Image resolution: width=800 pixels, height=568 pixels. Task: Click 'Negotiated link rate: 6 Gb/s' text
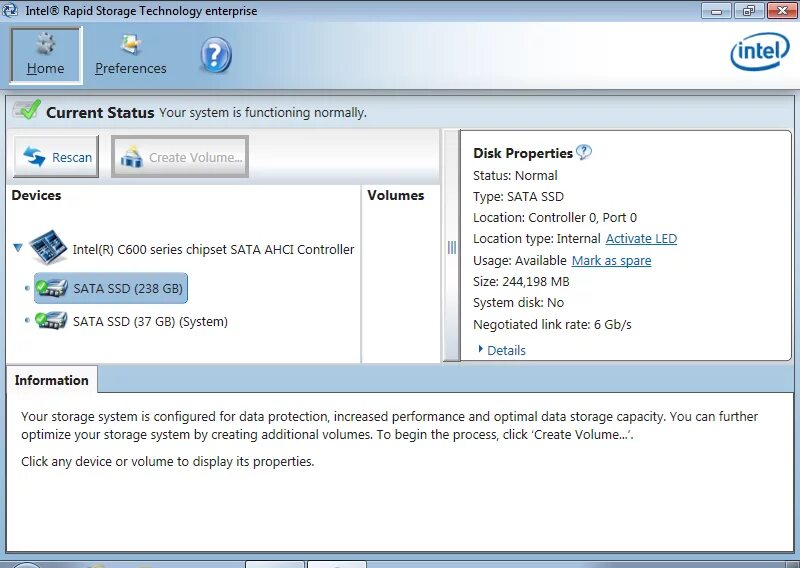click(x=552, y=325)
